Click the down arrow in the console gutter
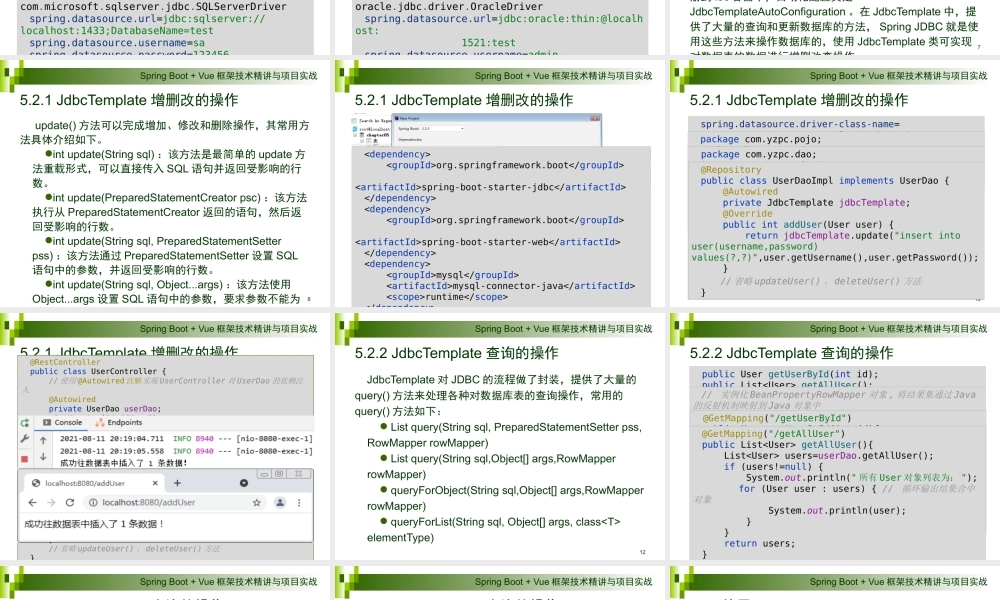This screenshot has height=600, width=1000. pos(43,457)
